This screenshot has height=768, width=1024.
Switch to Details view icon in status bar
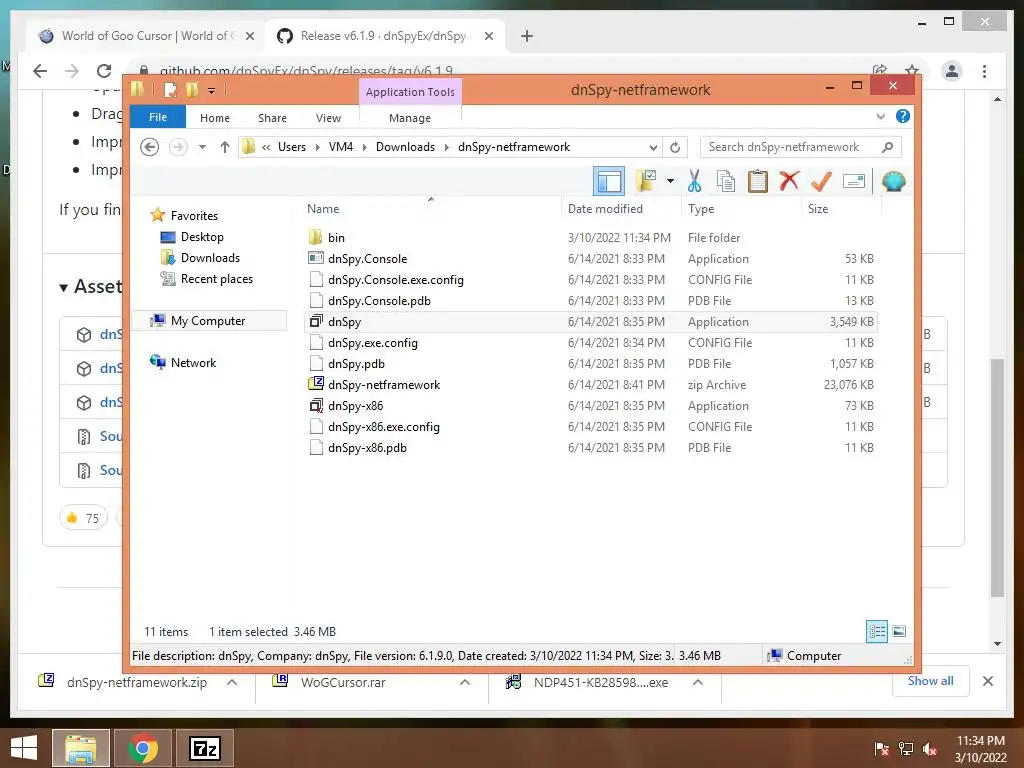(x=876, y=631)
